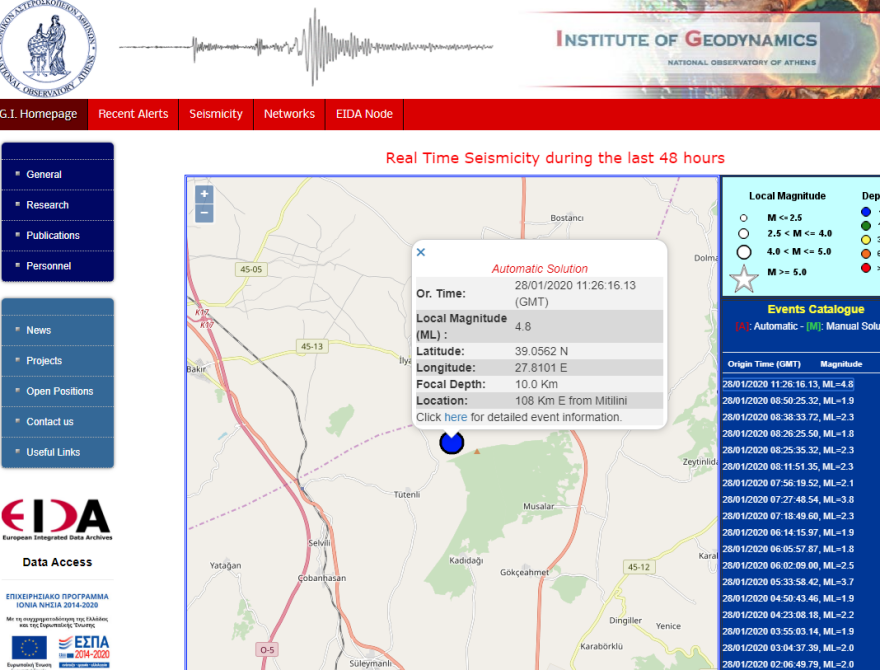
Task: Click the Institute of Geodynamics banner title
Action: pyautogui.click(x=686, y=40)
